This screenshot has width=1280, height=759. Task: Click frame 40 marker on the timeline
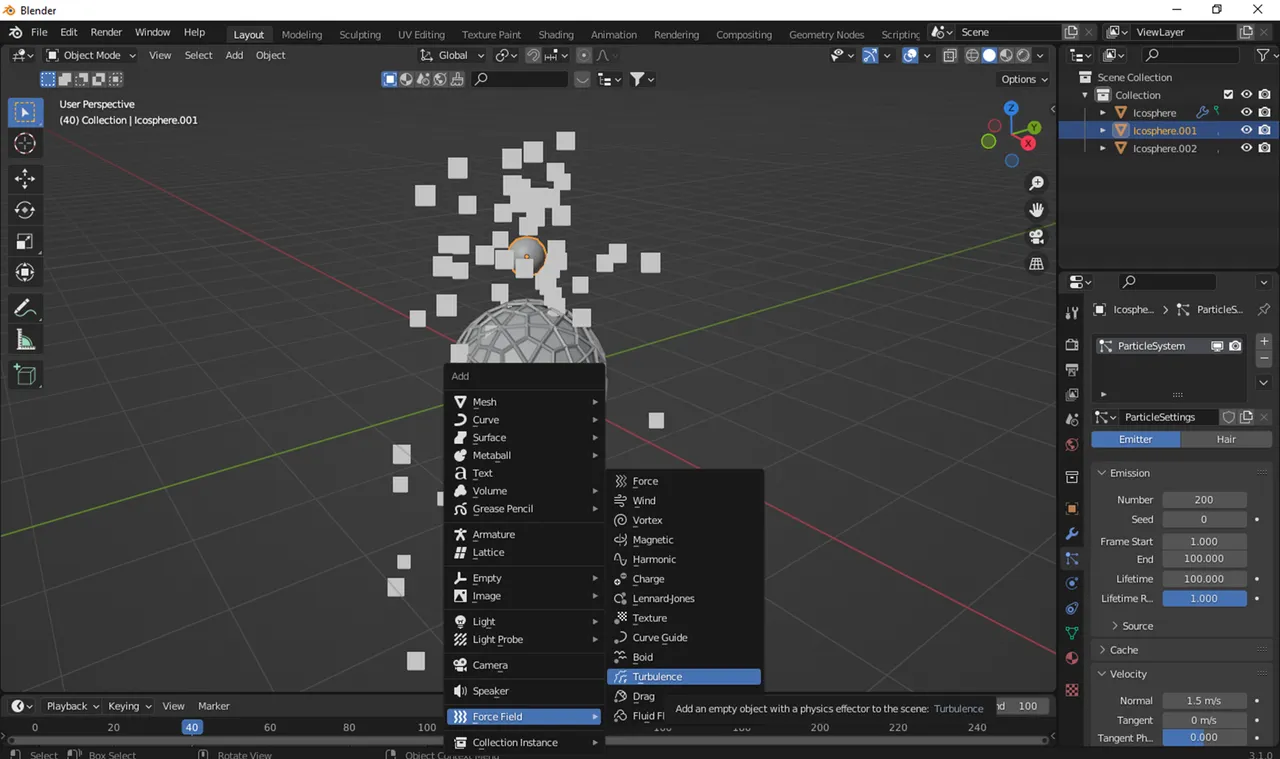192,727
